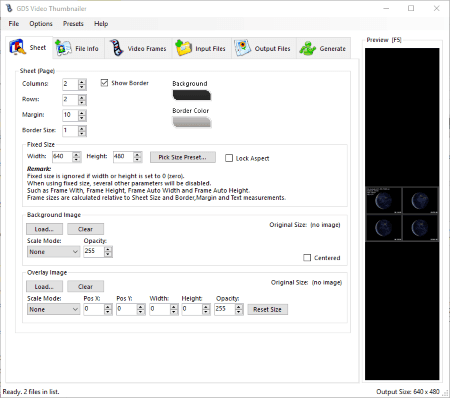
Task: Open the Options menu
Action: tap(41, 24)
